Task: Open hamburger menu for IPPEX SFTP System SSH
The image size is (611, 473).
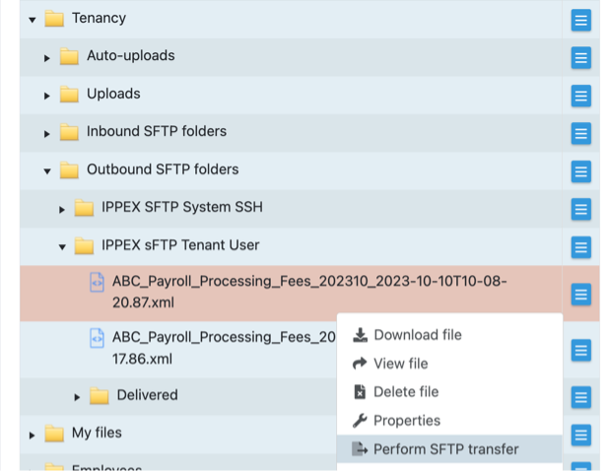Action: click(x=581, y=209)
